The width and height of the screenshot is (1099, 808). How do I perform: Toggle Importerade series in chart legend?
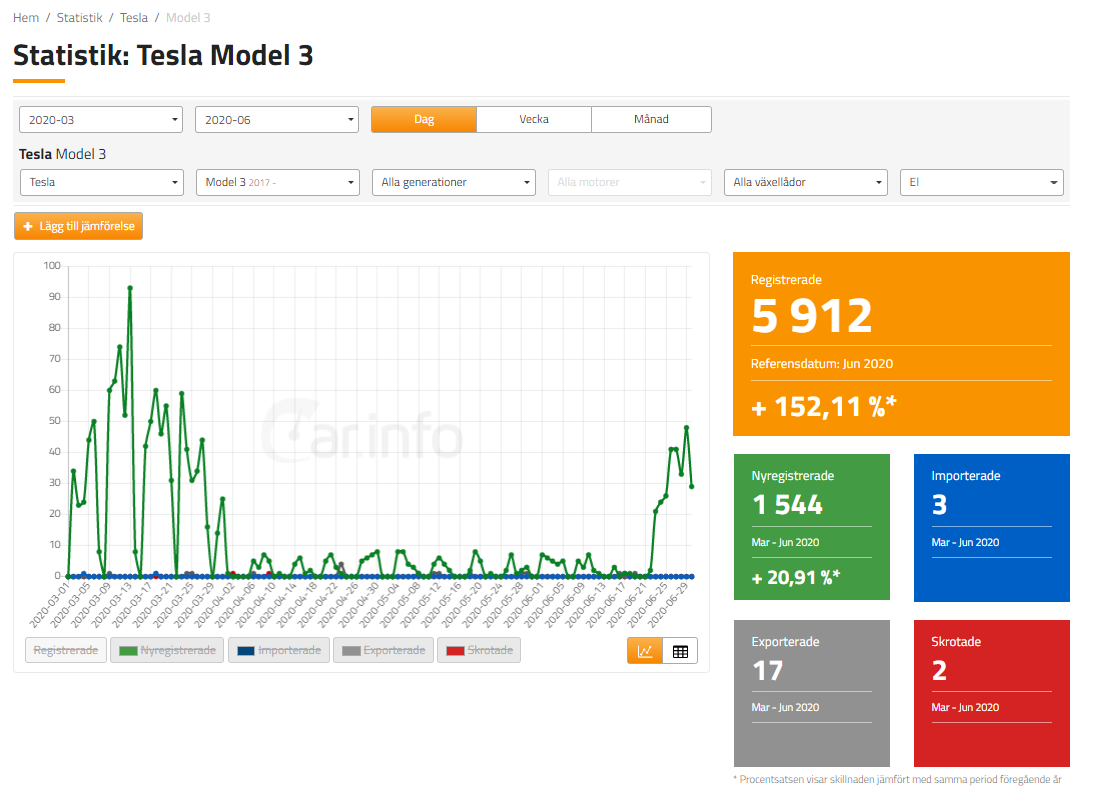tap(279, 650)
